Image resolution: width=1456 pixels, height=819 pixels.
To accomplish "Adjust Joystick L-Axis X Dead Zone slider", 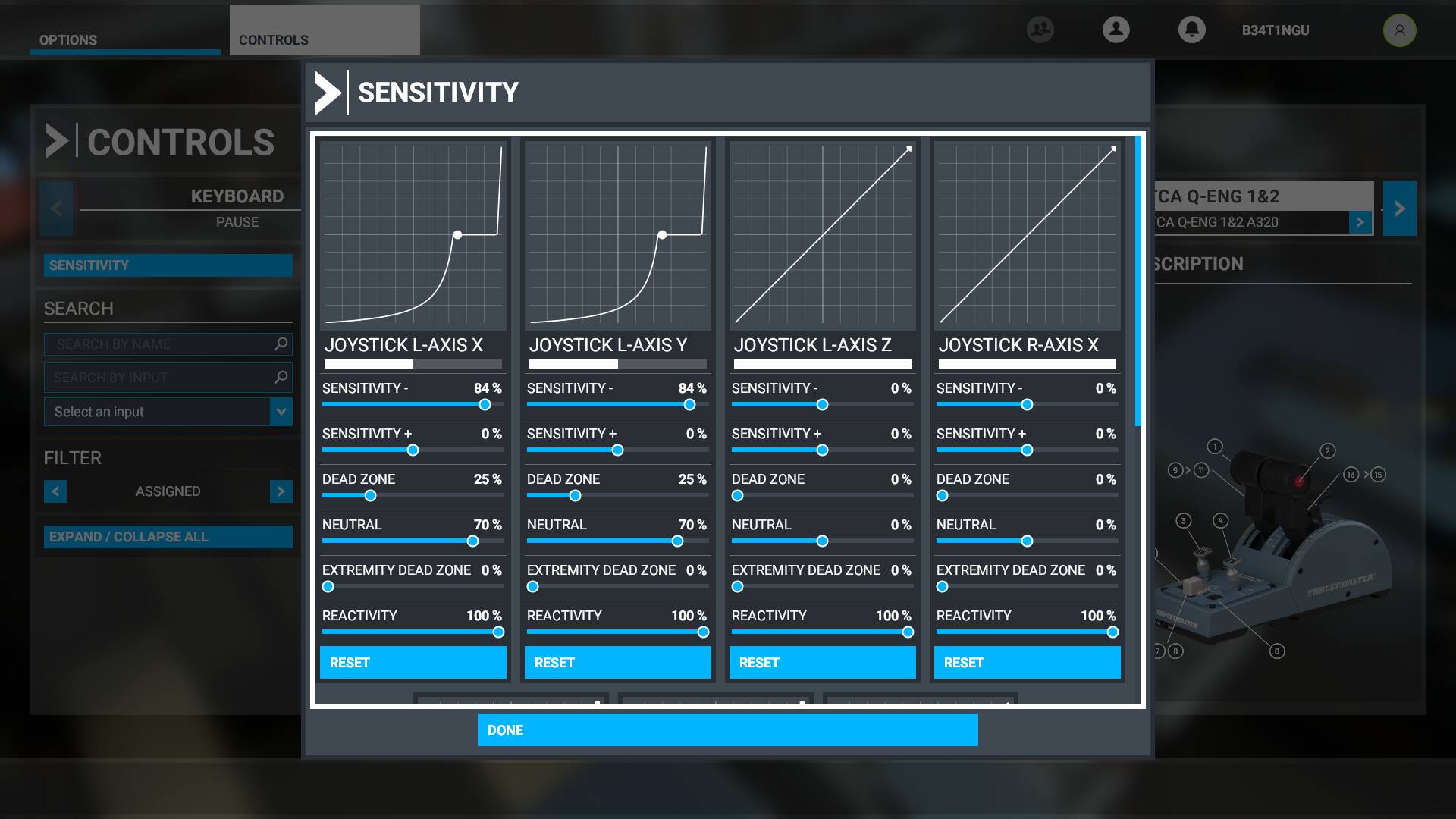I will 370,496.
